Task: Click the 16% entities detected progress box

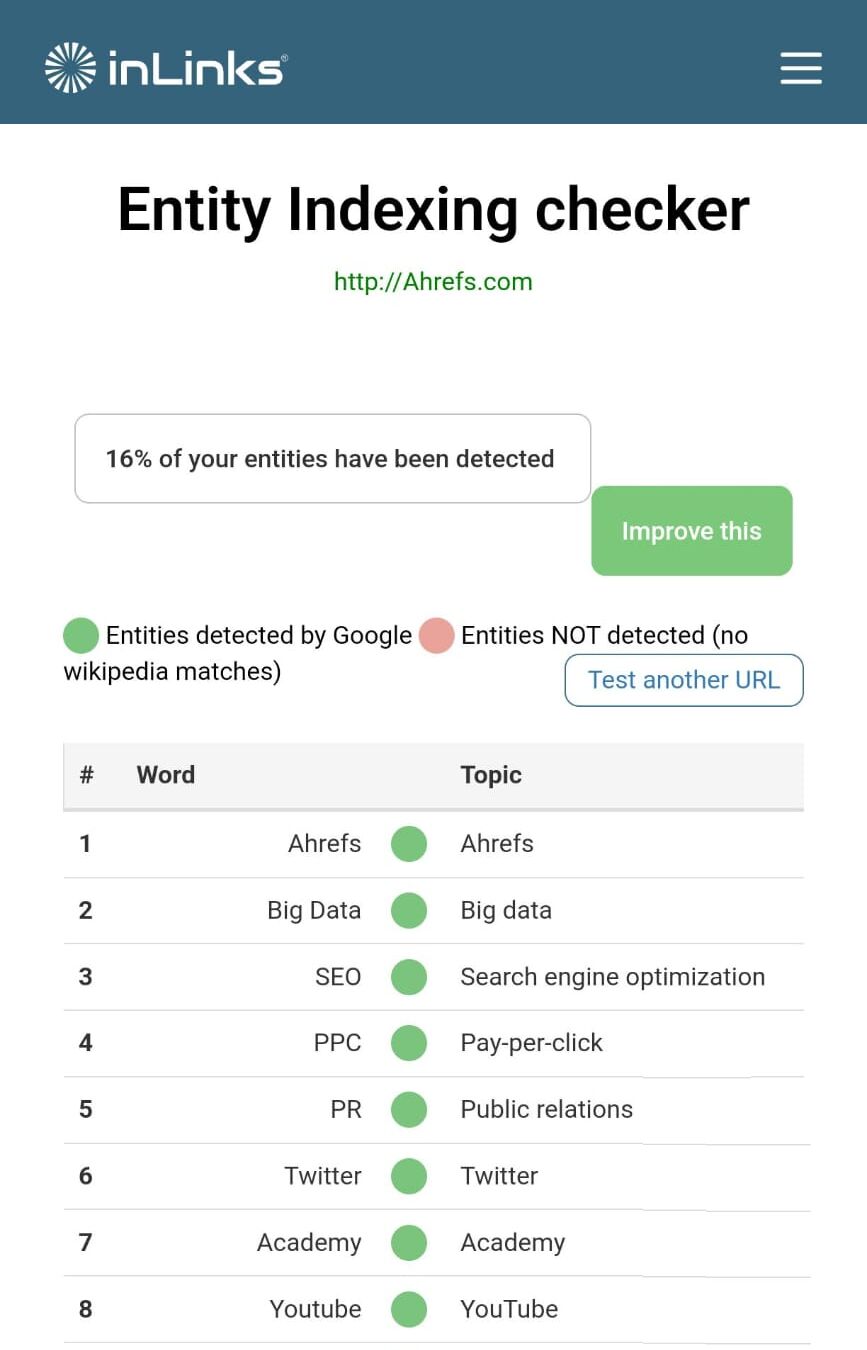Action: pyautogui.click(x=332, y=458)
